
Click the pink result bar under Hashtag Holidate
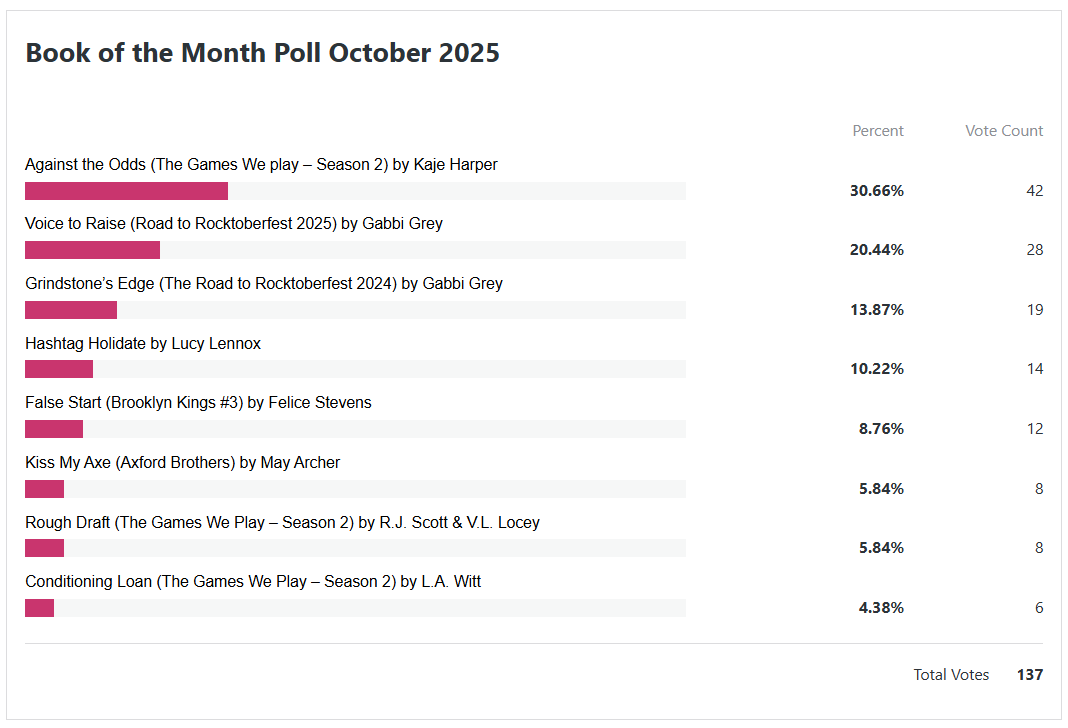(x=59, y=369)
